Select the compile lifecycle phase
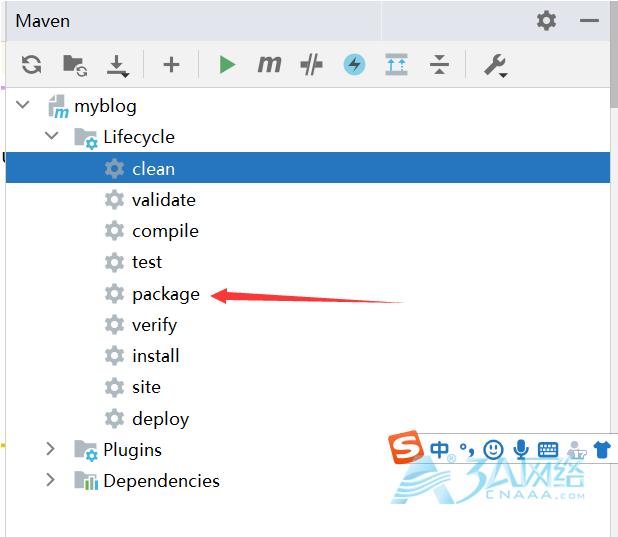The width and height of the screenshot is (618, 537). pos(165,231)
